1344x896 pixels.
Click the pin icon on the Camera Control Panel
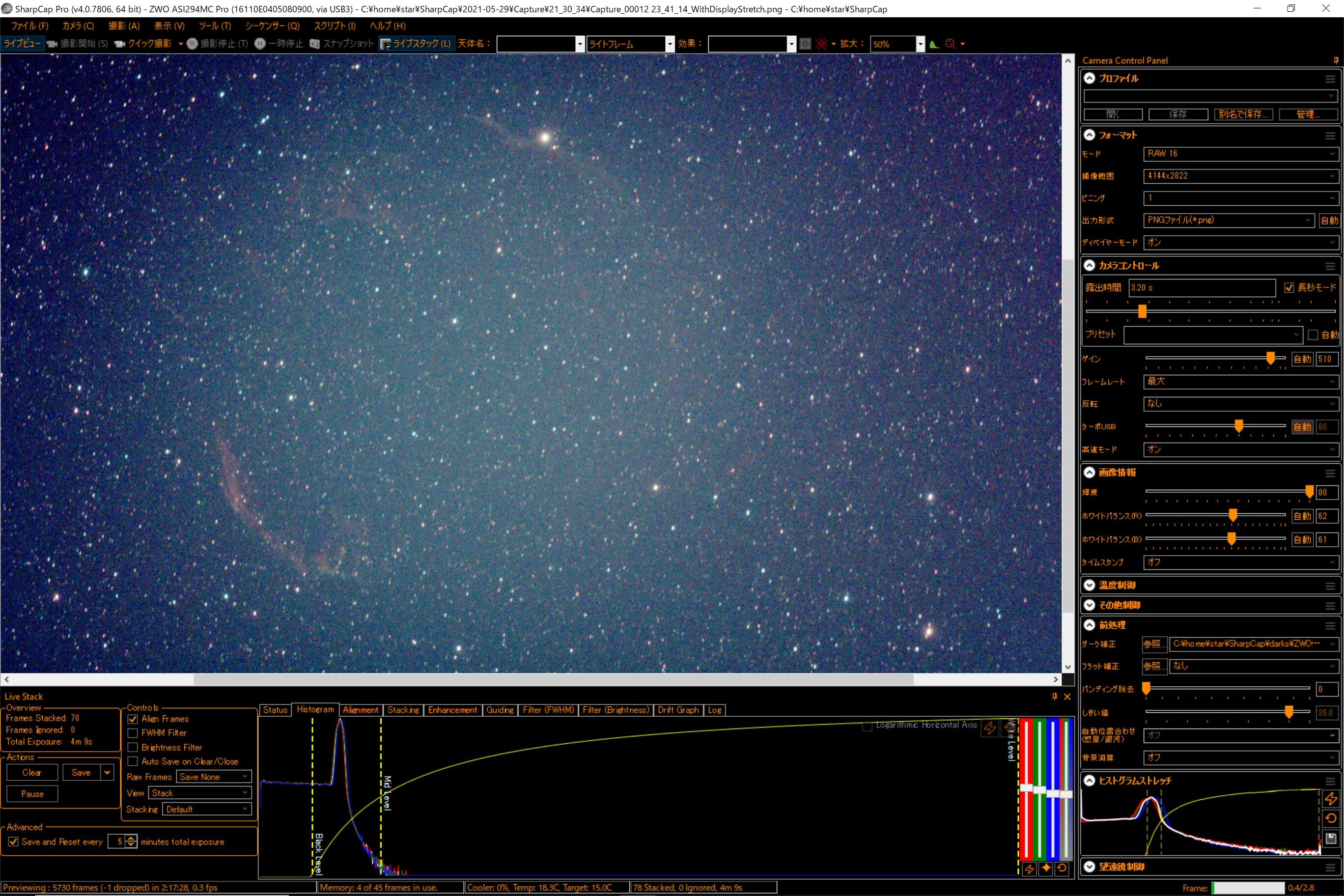tap(1336, 60)
